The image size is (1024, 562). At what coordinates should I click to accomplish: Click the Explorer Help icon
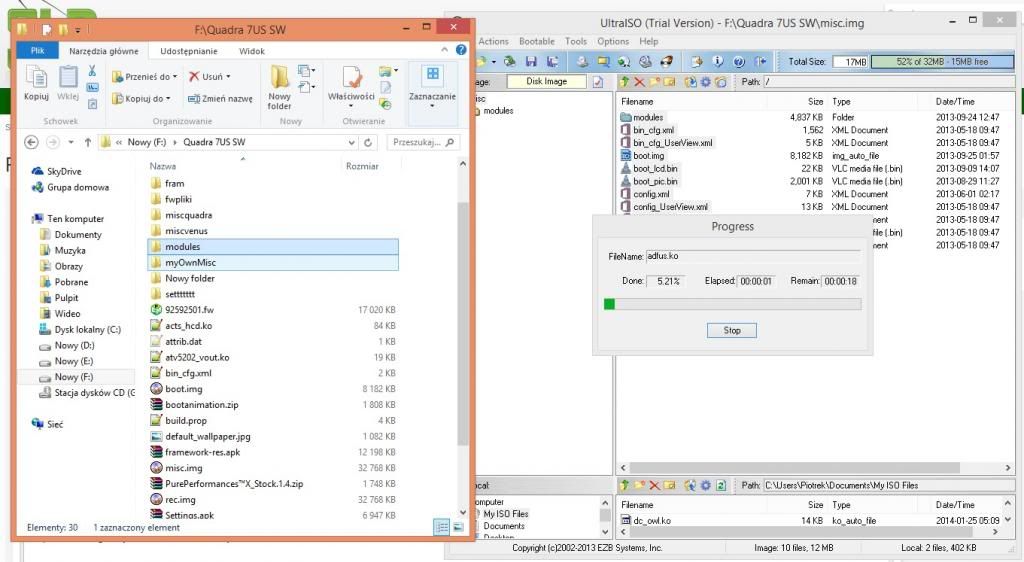(x=461, y=50)
